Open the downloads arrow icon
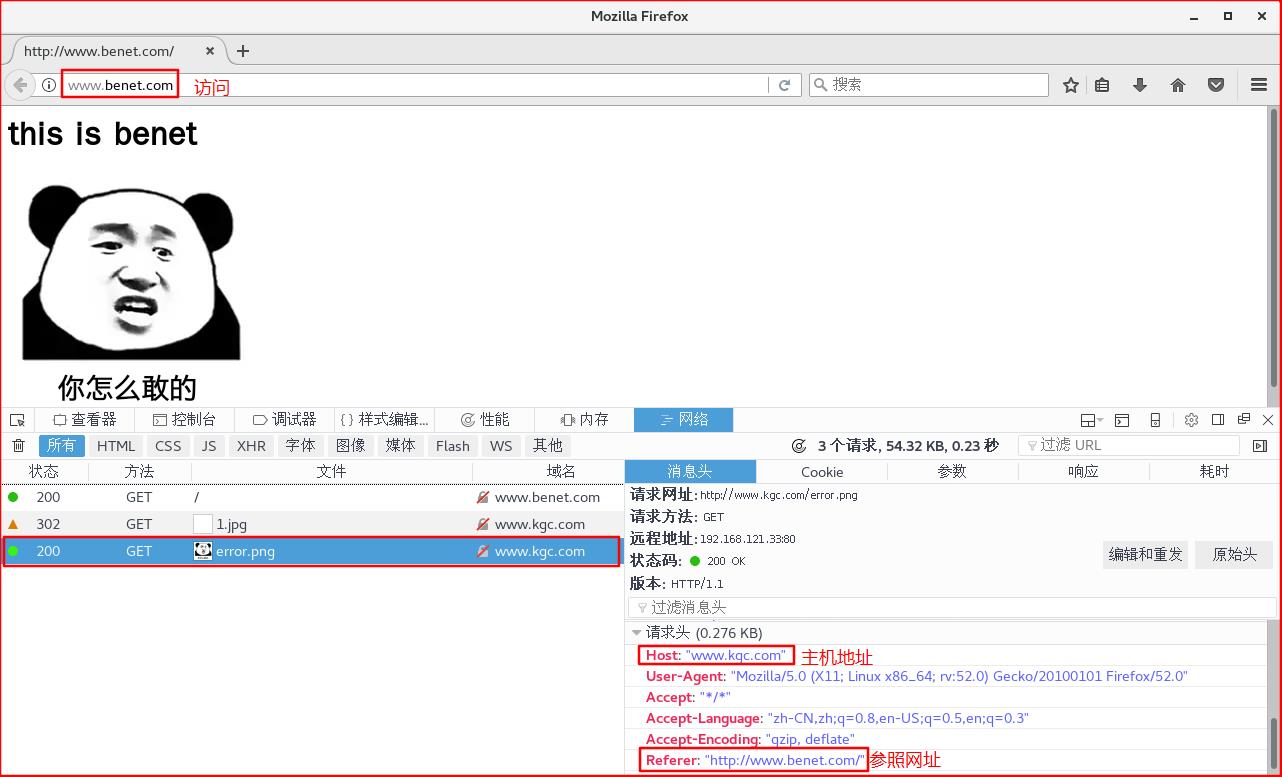1282x777 pixels. pyautogui.click(x=1140, y=85)
